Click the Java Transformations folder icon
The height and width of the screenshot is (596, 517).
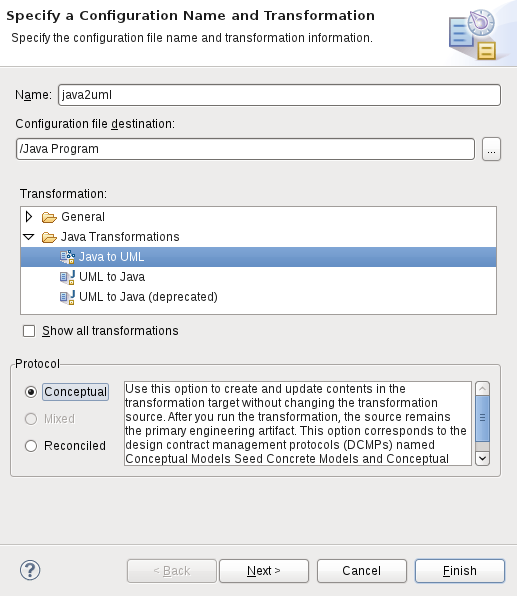click(49, 237)
